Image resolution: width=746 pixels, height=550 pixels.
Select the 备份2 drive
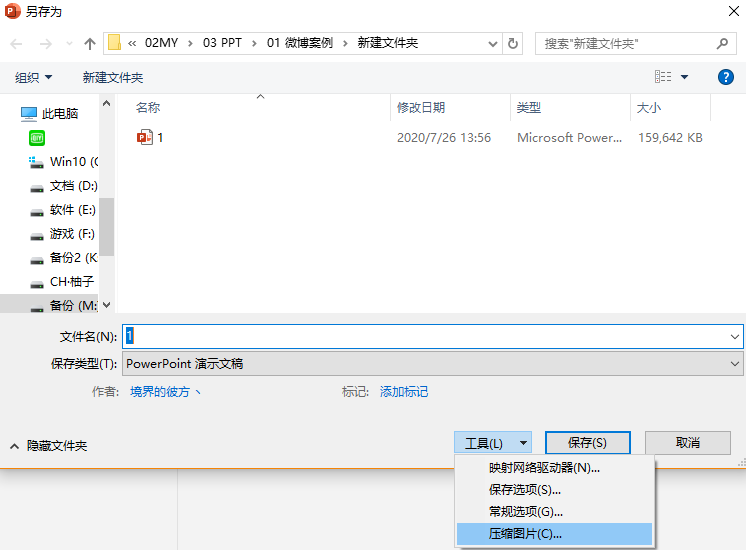[63, 257]
